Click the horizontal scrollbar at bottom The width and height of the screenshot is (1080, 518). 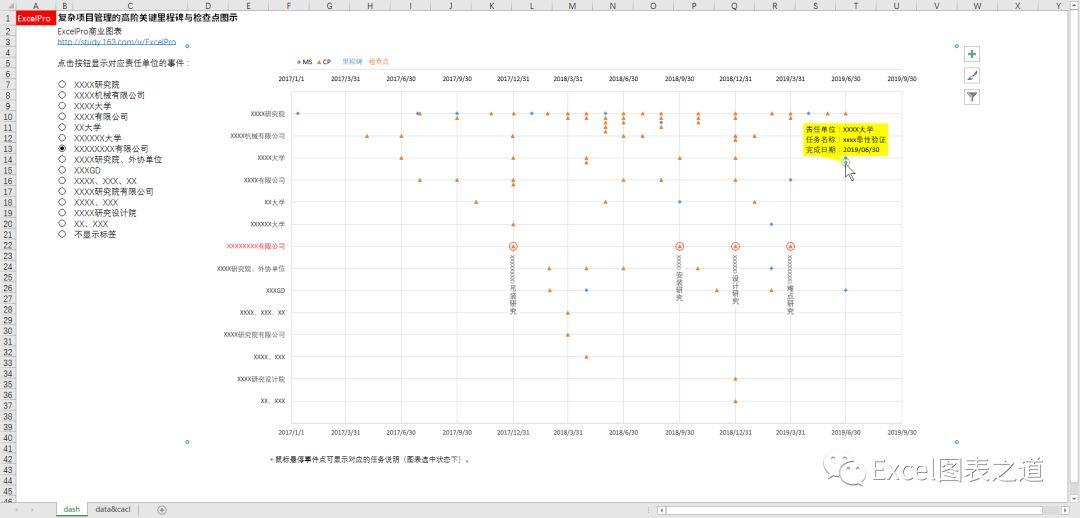click(862, 510)
